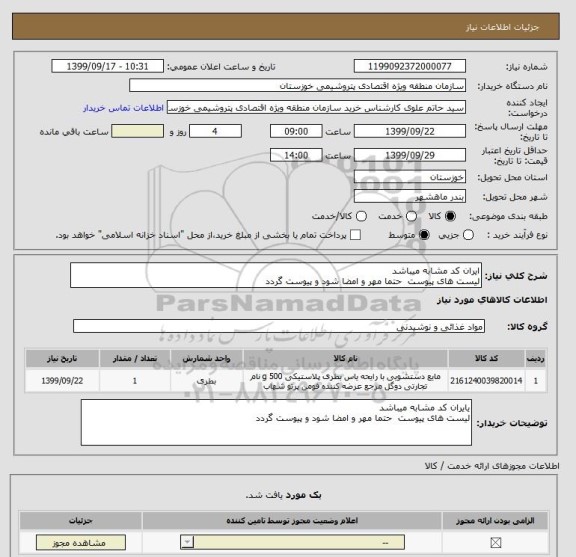Click the توضیحات خریدار text area
The image size is (576, 557).
276,423
